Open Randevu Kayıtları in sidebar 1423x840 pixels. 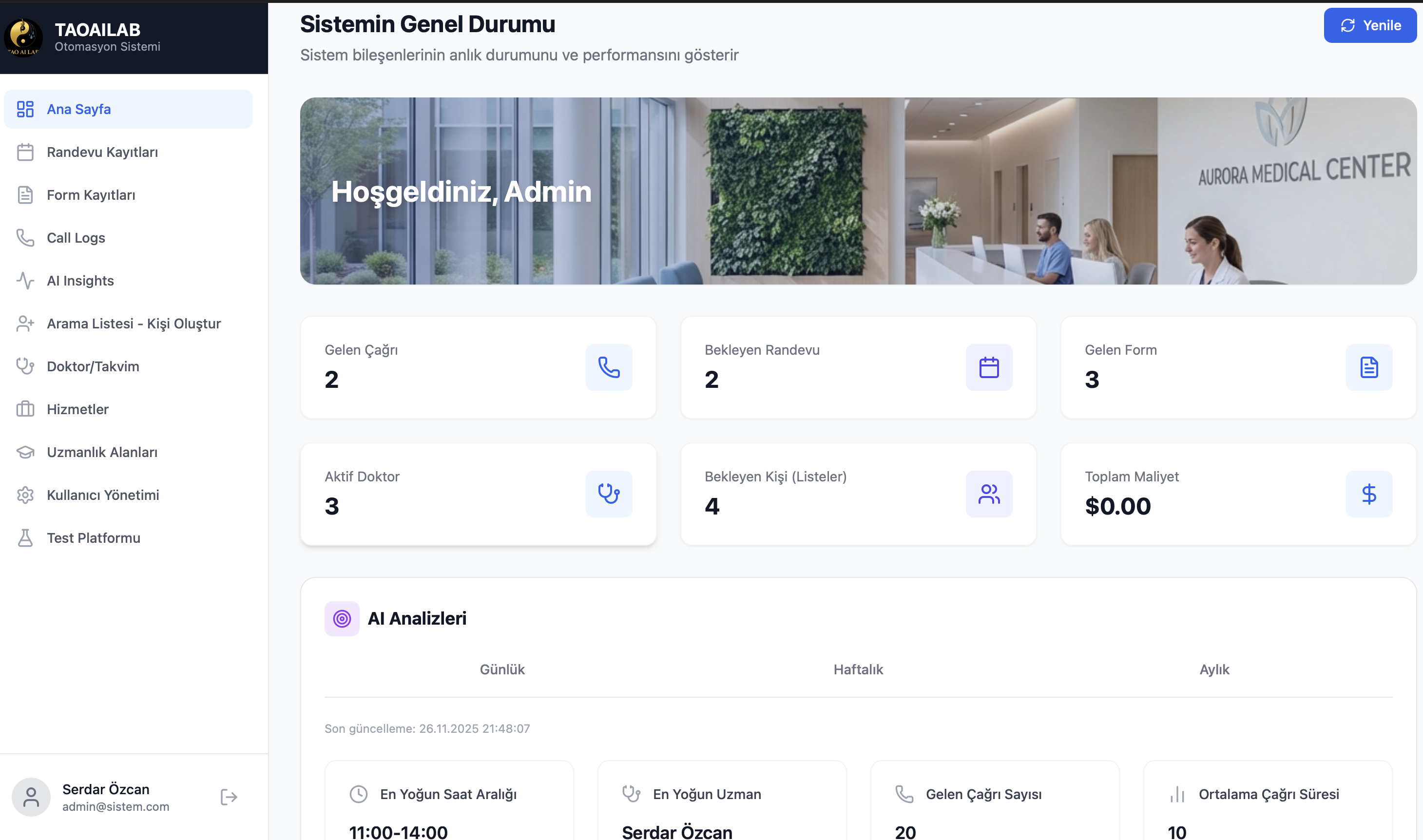click(102, 152)
